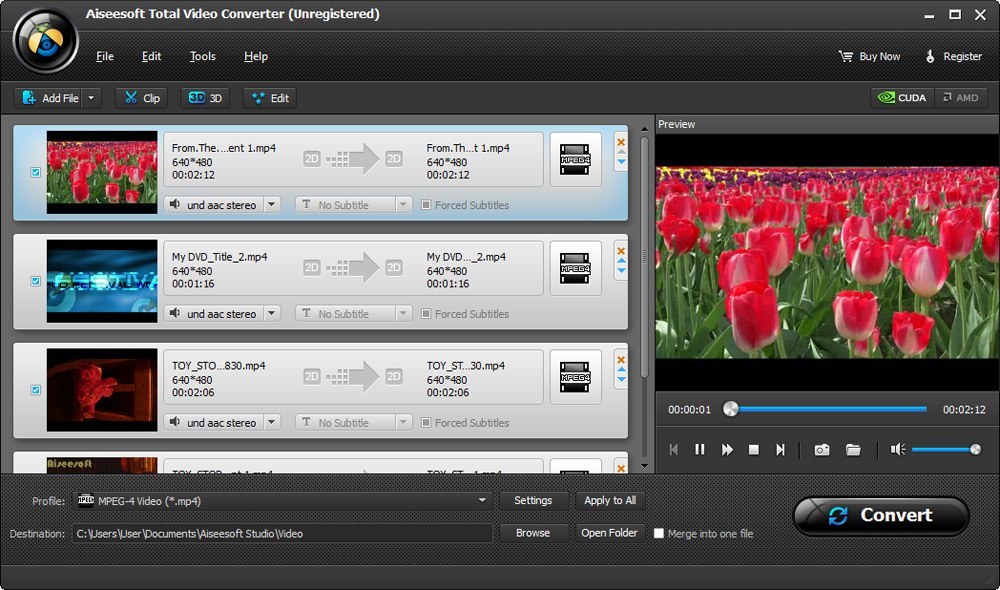This screenshot has height=590, width=1000.
Task: Click the MPEG4 output format icon on first file
Action: tap(575, 159)
